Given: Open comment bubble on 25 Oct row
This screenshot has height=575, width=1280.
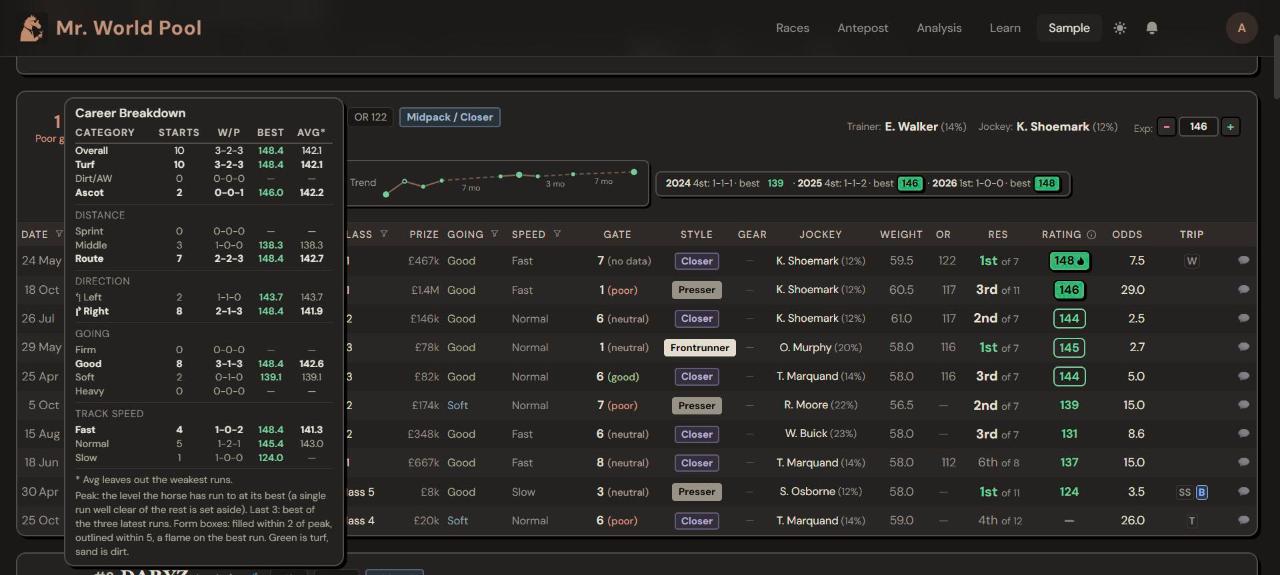Looking at the screenshot, I should [1244, 520].
